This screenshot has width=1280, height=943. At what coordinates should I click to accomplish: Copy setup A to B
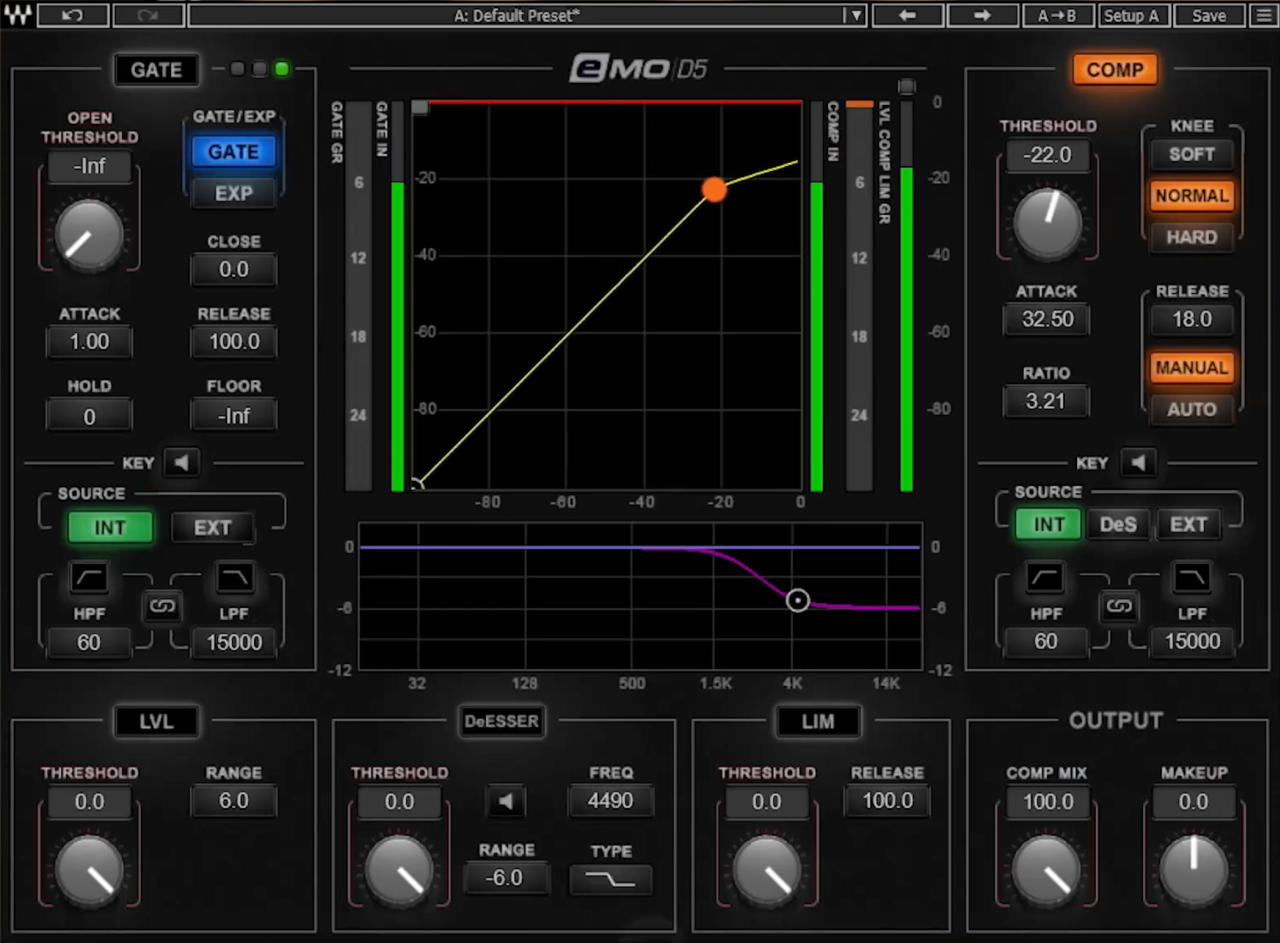pos(1057,15)
